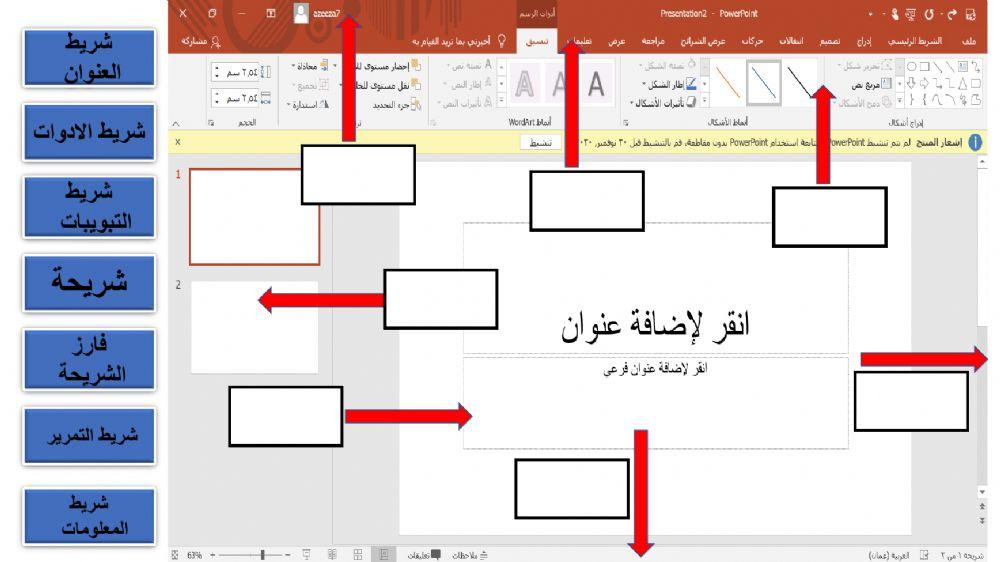
Task: Open تأثيرات الأشكال (Shape Effects) dropdown
Action: (x=663, y=103)
